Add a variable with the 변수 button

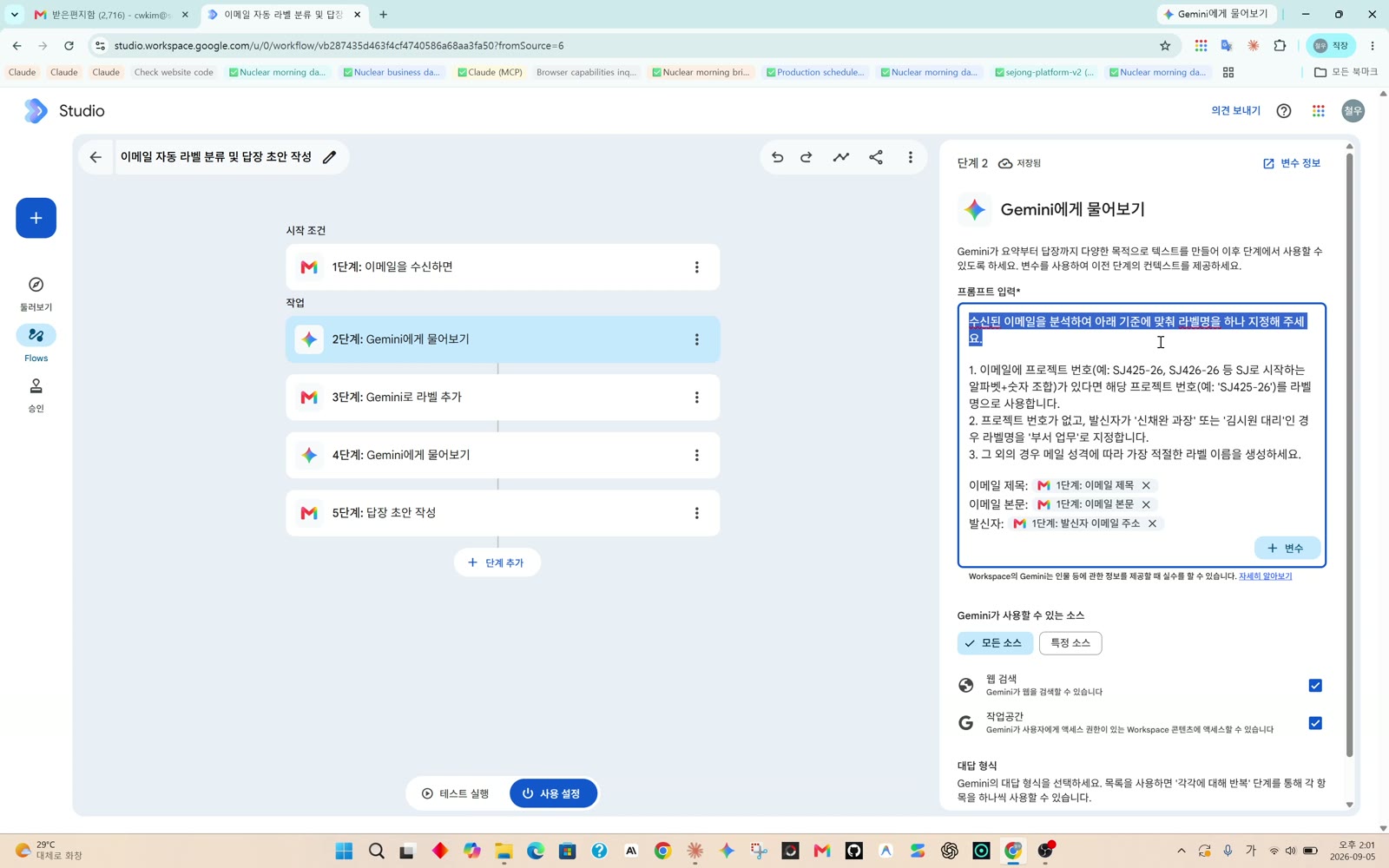point(1287,548)
